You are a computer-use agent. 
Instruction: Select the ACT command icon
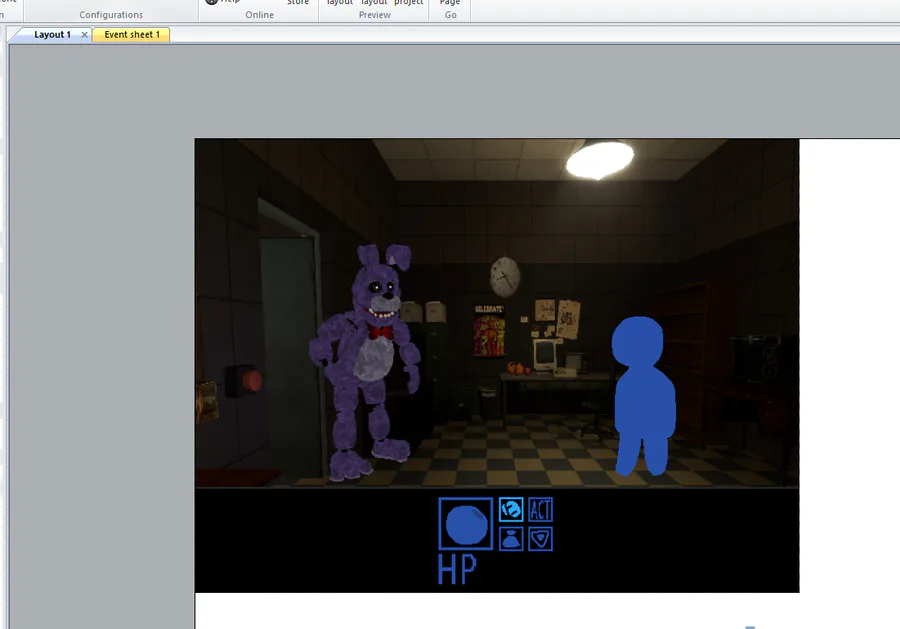click(x=540, y=509)
